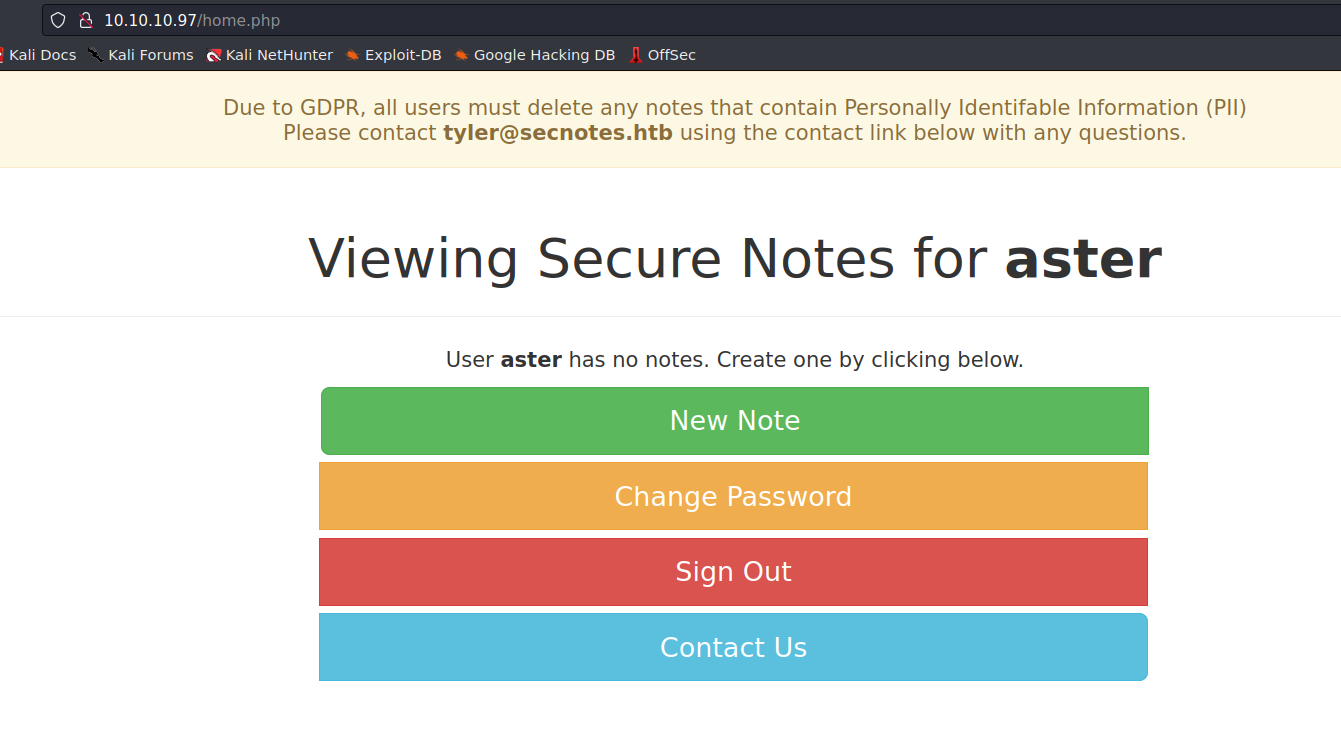Click the green New Note button
This screenshot has width=1341, height=755.
pyautogui.click(x=735, y=421)
